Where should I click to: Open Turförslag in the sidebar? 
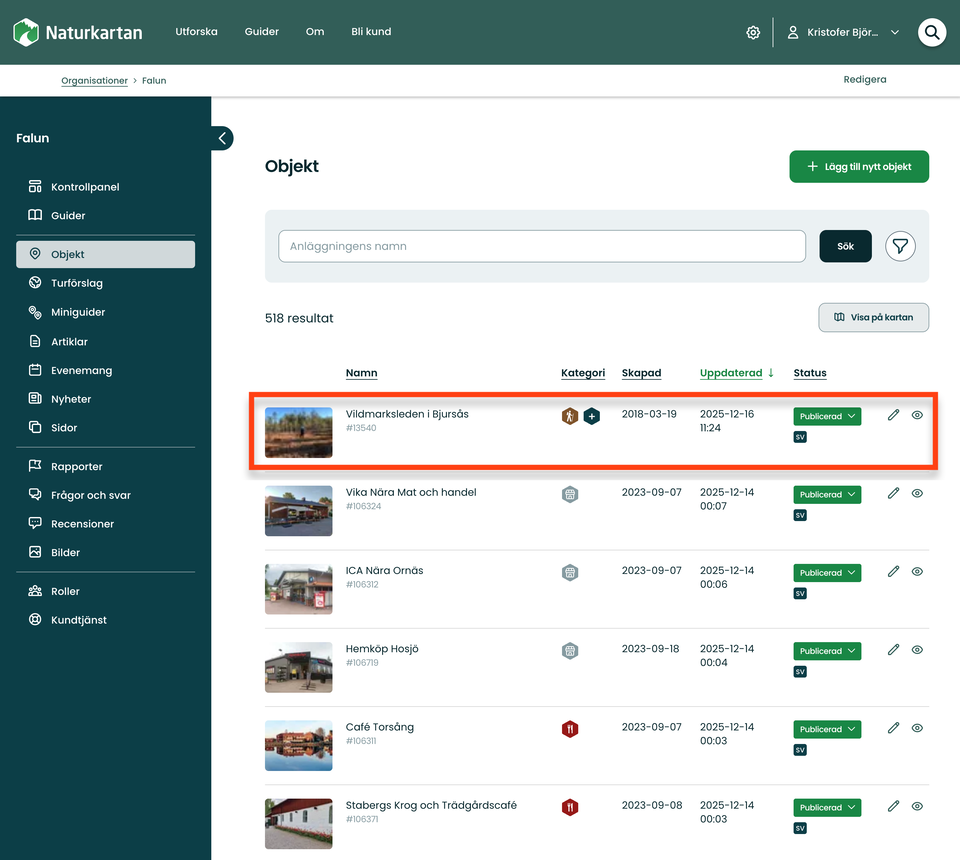click(77, 283)
